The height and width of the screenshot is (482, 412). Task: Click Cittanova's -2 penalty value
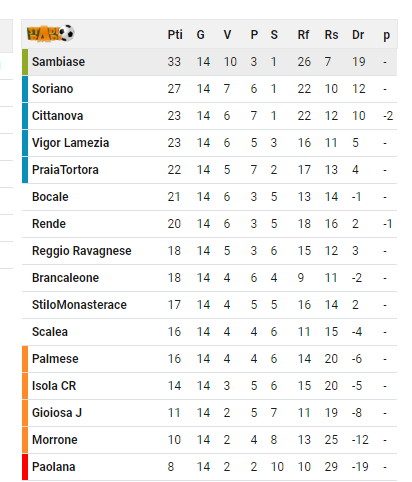(388, 116)
